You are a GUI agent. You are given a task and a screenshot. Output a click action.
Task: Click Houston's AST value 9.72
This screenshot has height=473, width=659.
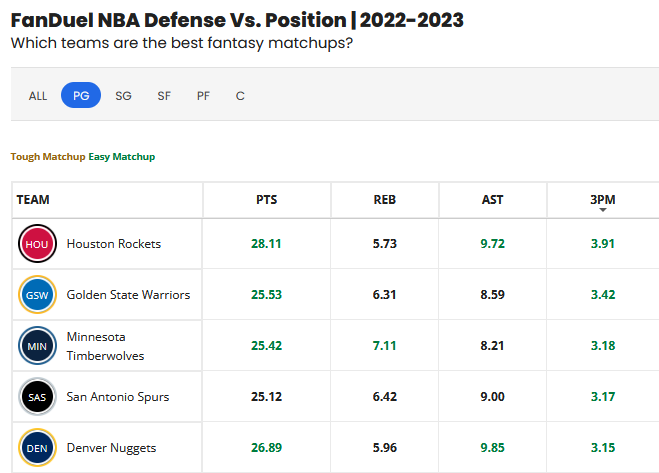[493, 244]
